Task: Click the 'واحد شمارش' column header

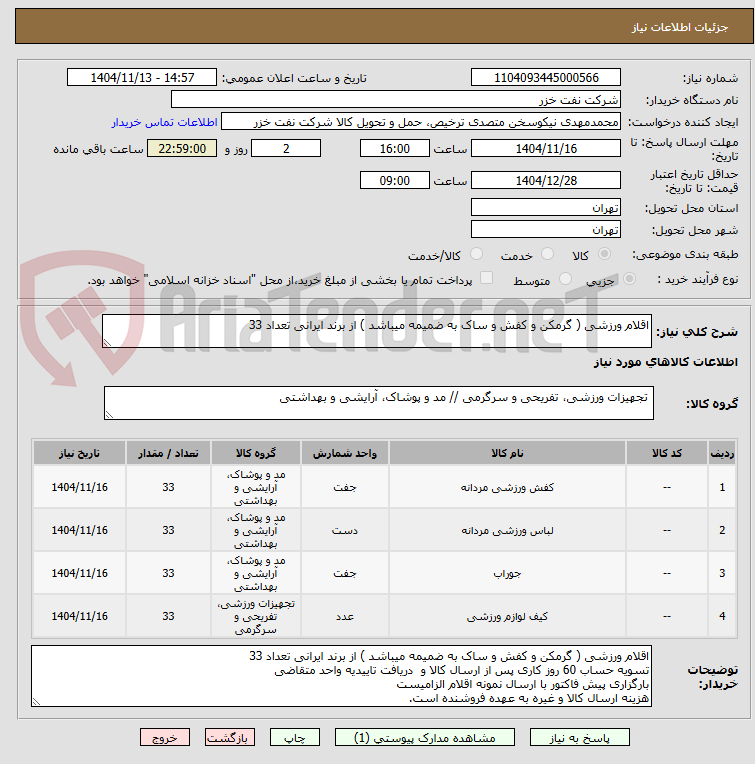Action: (345, 453)
